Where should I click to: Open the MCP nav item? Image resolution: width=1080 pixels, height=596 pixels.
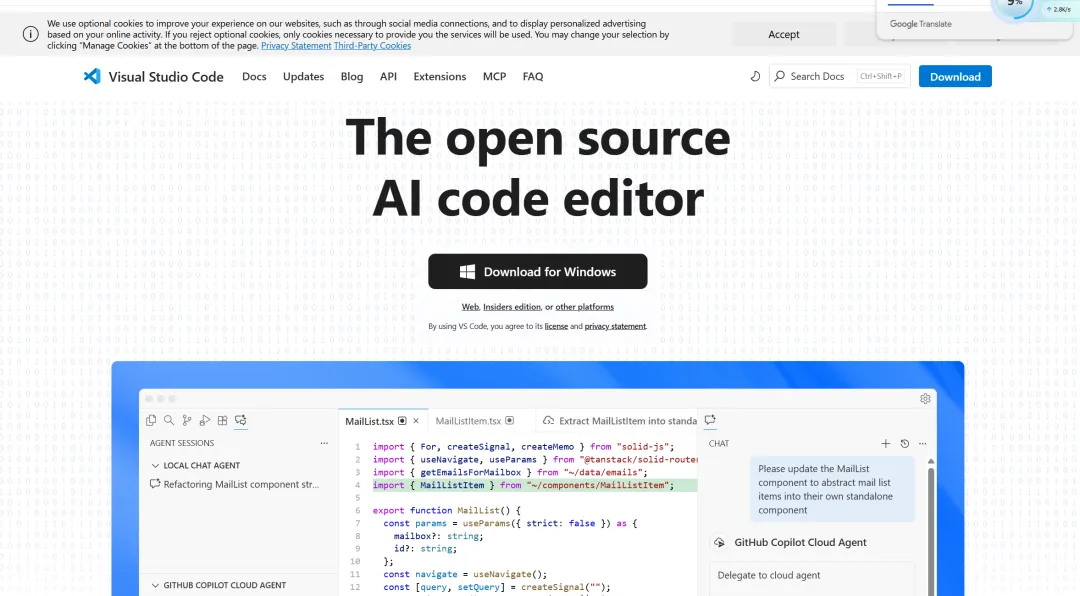pos(495,76)
